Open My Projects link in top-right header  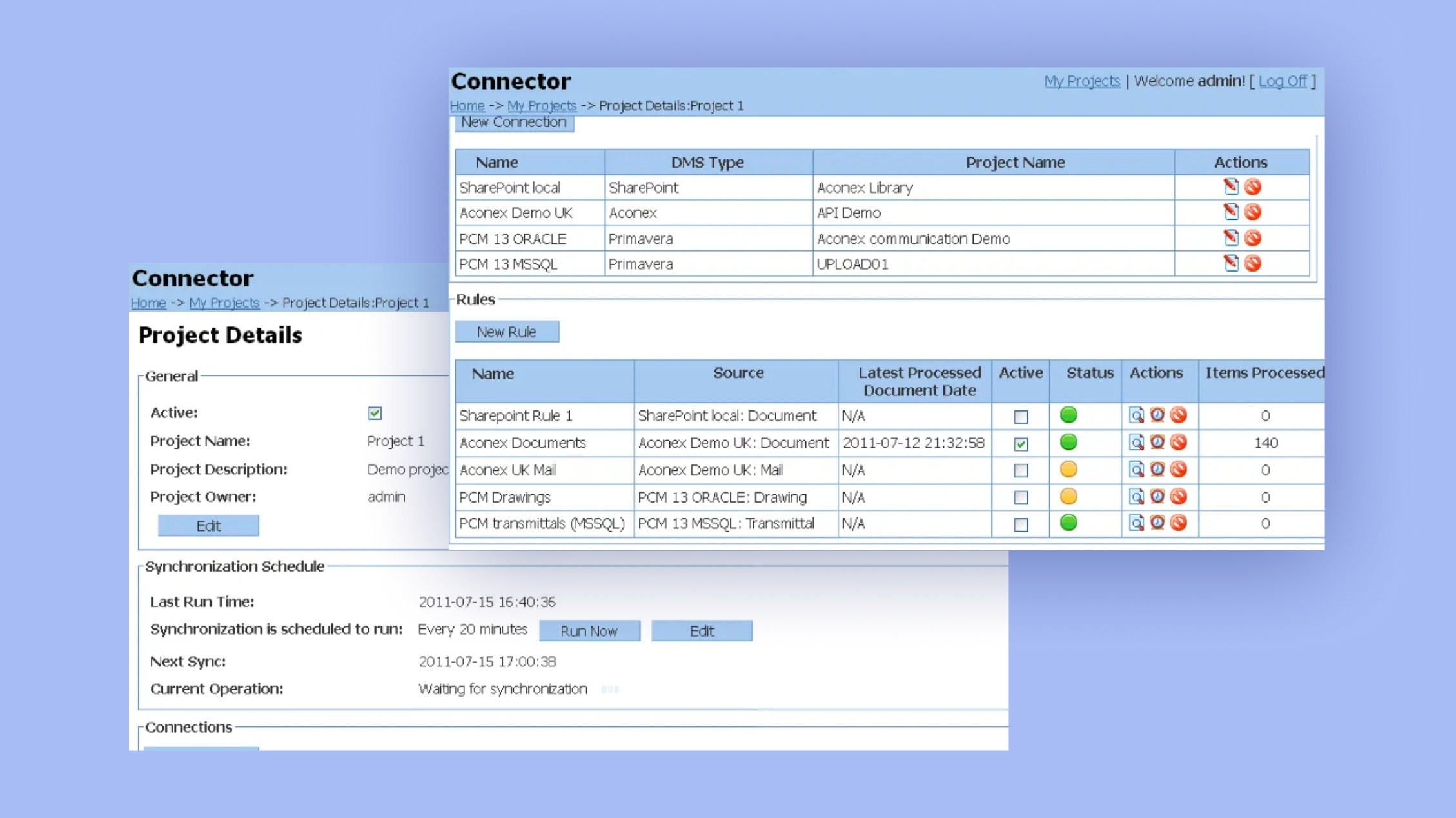click(1082, 81)
